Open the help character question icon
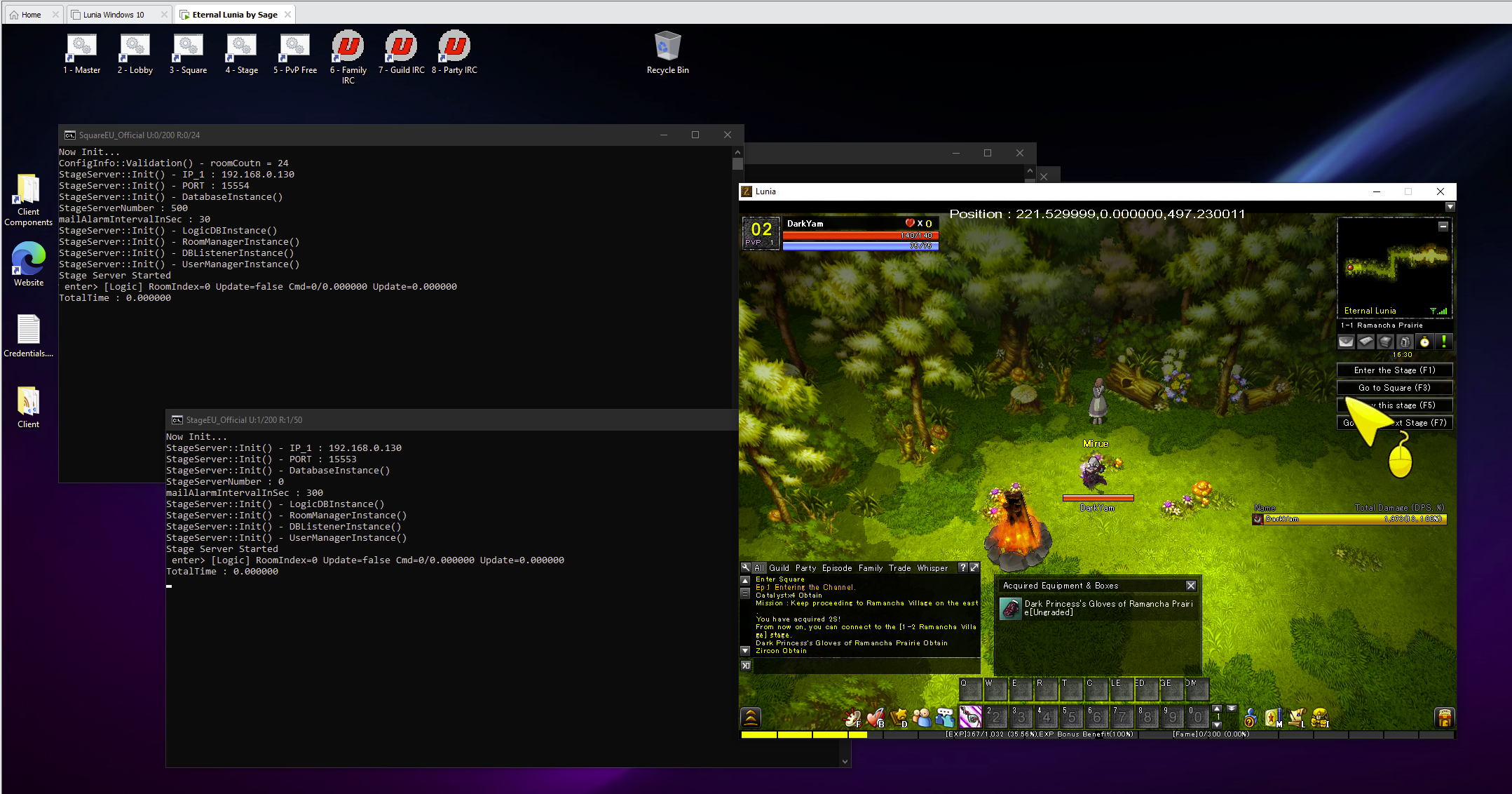 pos(1250,718)
